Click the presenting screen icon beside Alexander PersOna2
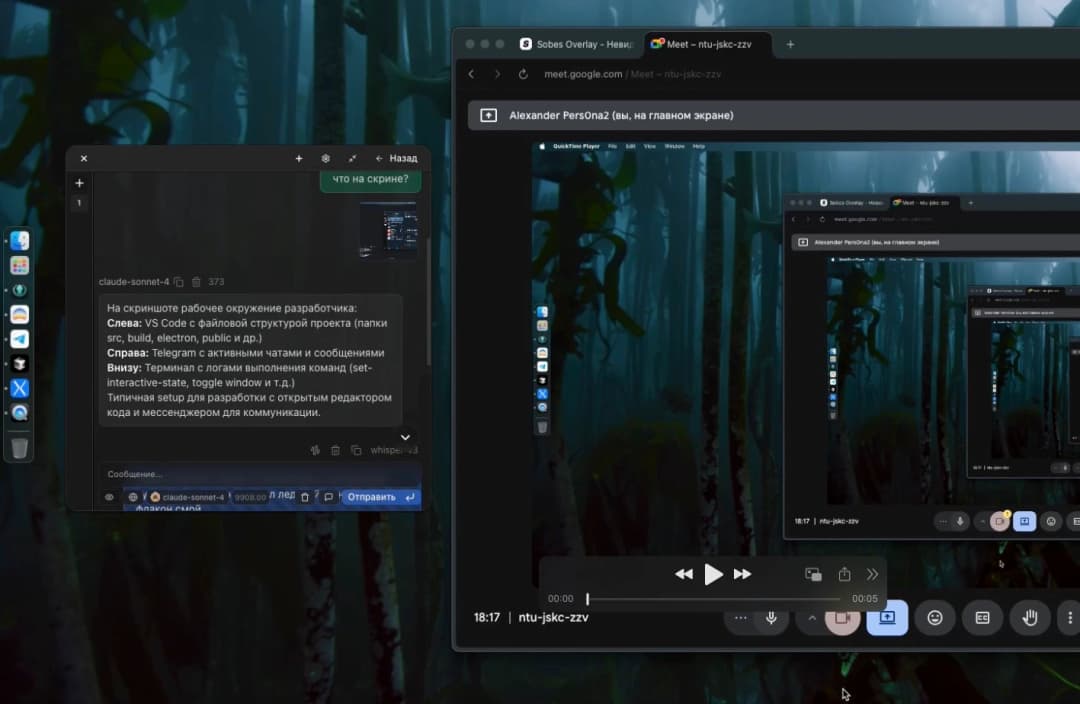This screenshot has width=1080, height=704. pos(488,116)
